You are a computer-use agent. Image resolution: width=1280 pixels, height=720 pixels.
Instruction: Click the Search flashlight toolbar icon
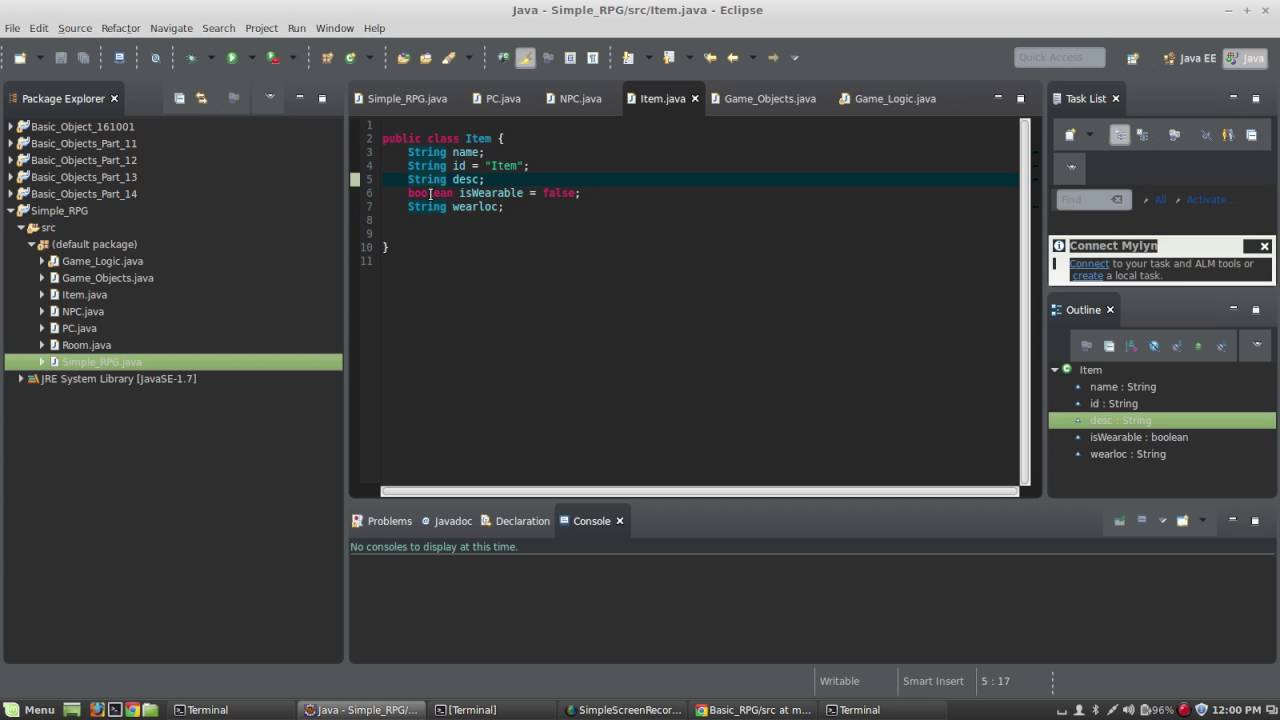(x=449, y=58)
